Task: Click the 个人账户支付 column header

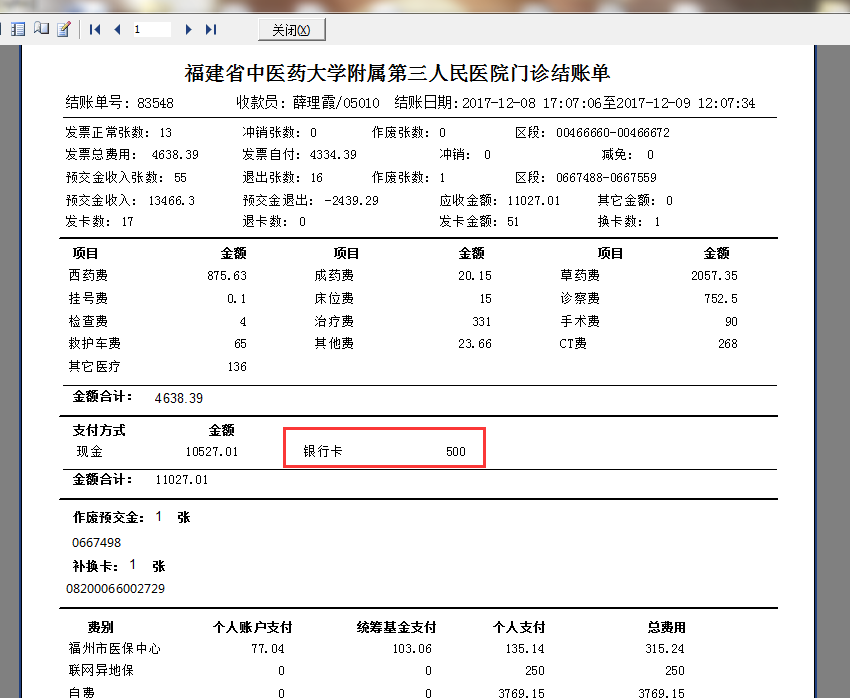Action: tap(252, 628)
